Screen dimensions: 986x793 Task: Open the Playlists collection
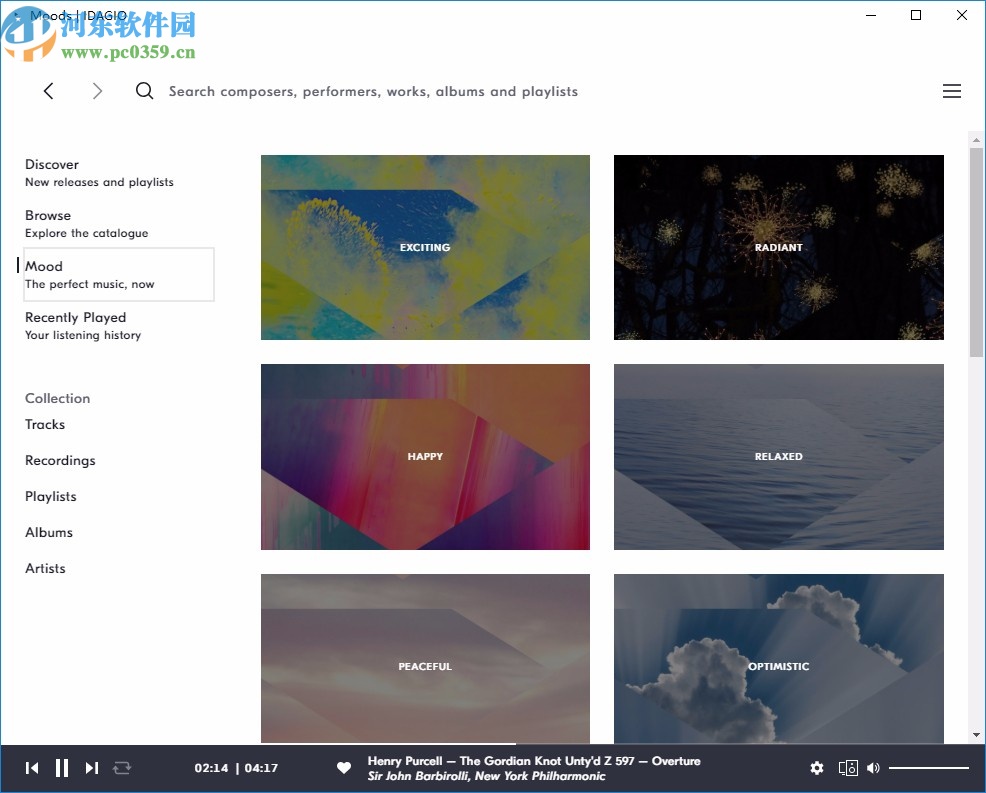coord(50,496)
